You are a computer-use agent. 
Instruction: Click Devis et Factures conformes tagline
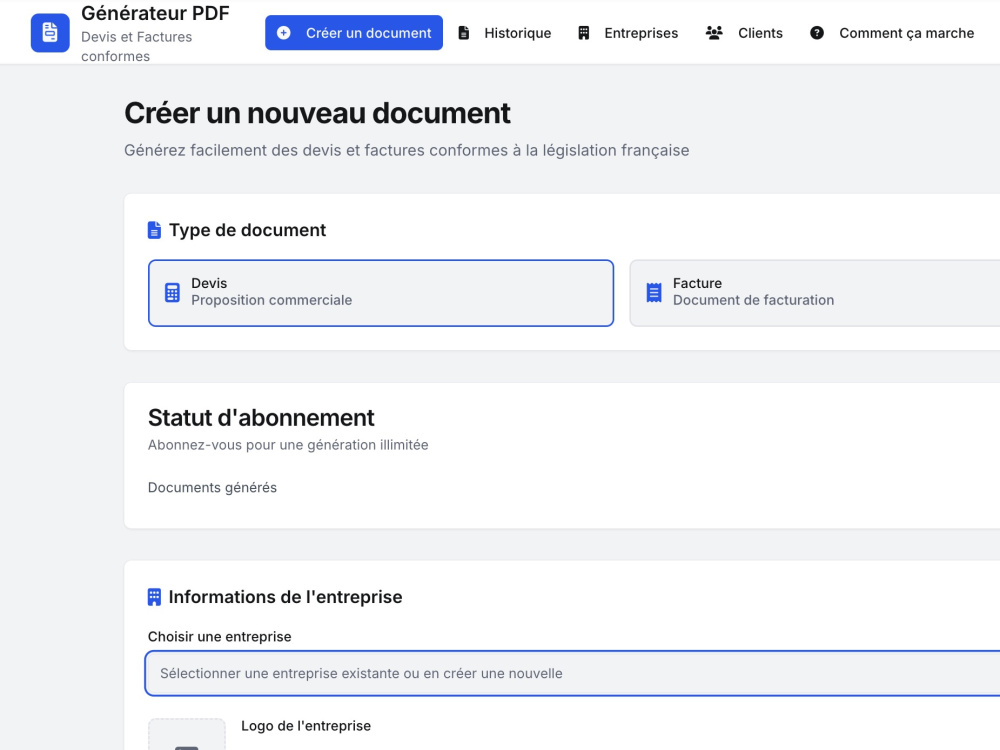pyautogui.click(x=136, y=47)
